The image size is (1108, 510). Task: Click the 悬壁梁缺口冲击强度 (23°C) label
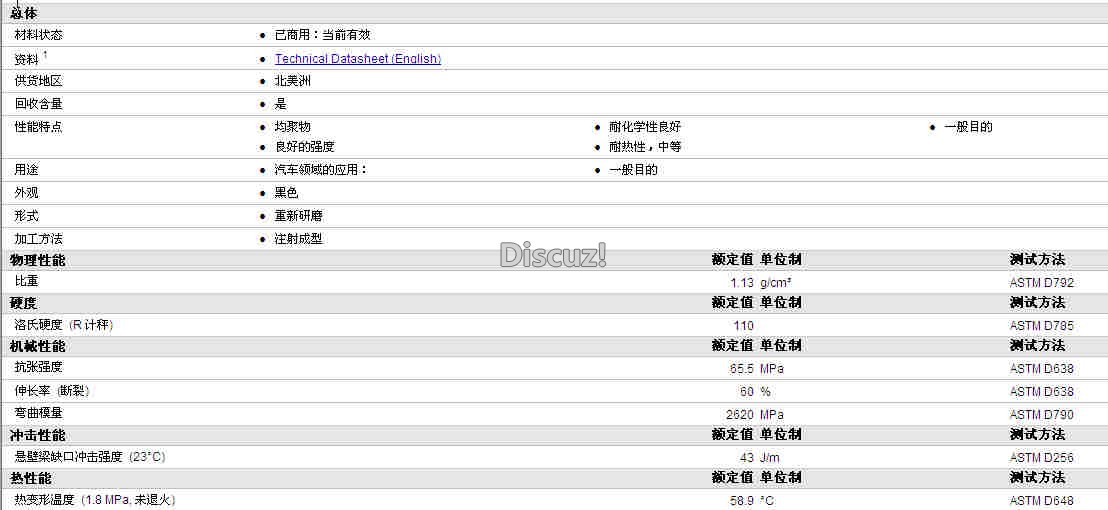[90, 457]
